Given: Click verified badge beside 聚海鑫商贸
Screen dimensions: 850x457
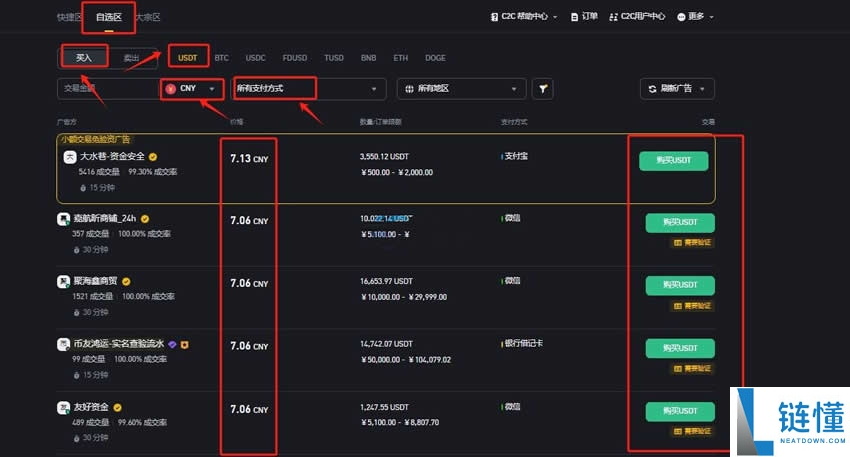Looking at the screenshot, I should [x=126, y=281].
